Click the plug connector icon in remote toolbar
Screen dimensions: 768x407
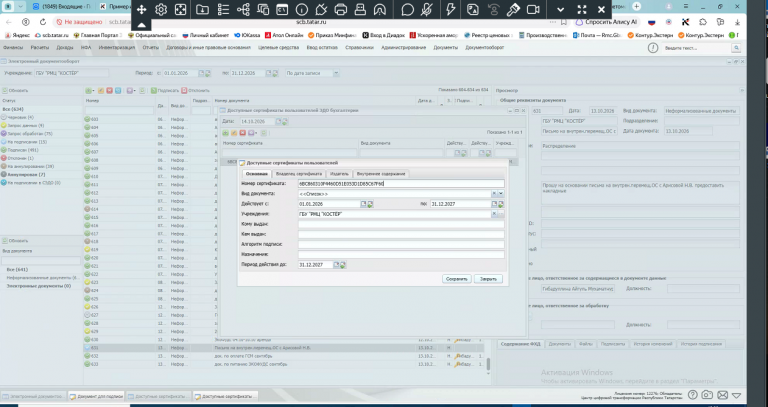[x=321, y=9]
